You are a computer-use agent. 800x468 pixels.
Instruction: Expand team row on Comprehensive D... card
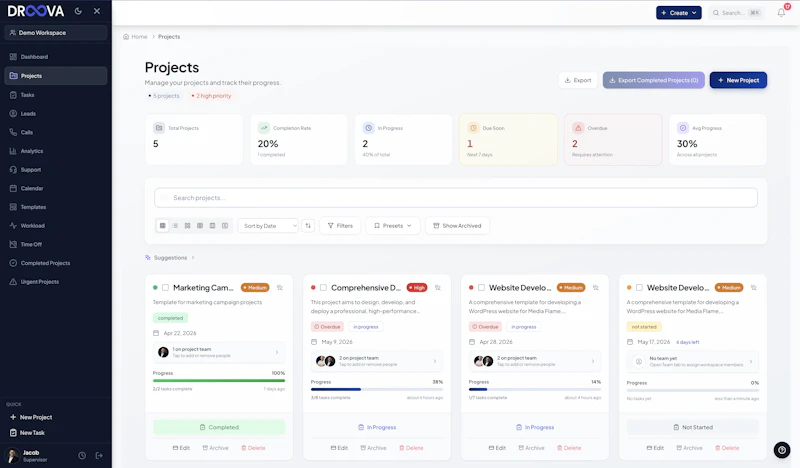[377, 361]
